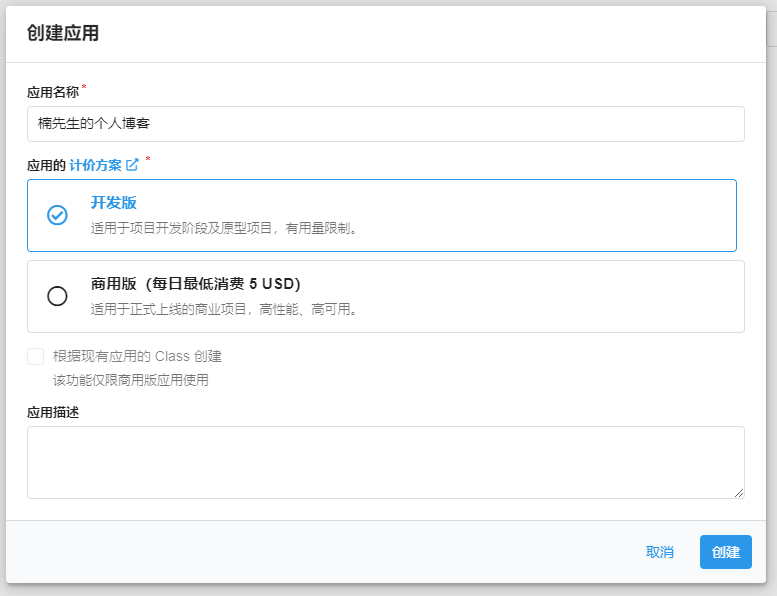
Task: Click the 应用的 label before the pricing link
Action: [46, 165]
